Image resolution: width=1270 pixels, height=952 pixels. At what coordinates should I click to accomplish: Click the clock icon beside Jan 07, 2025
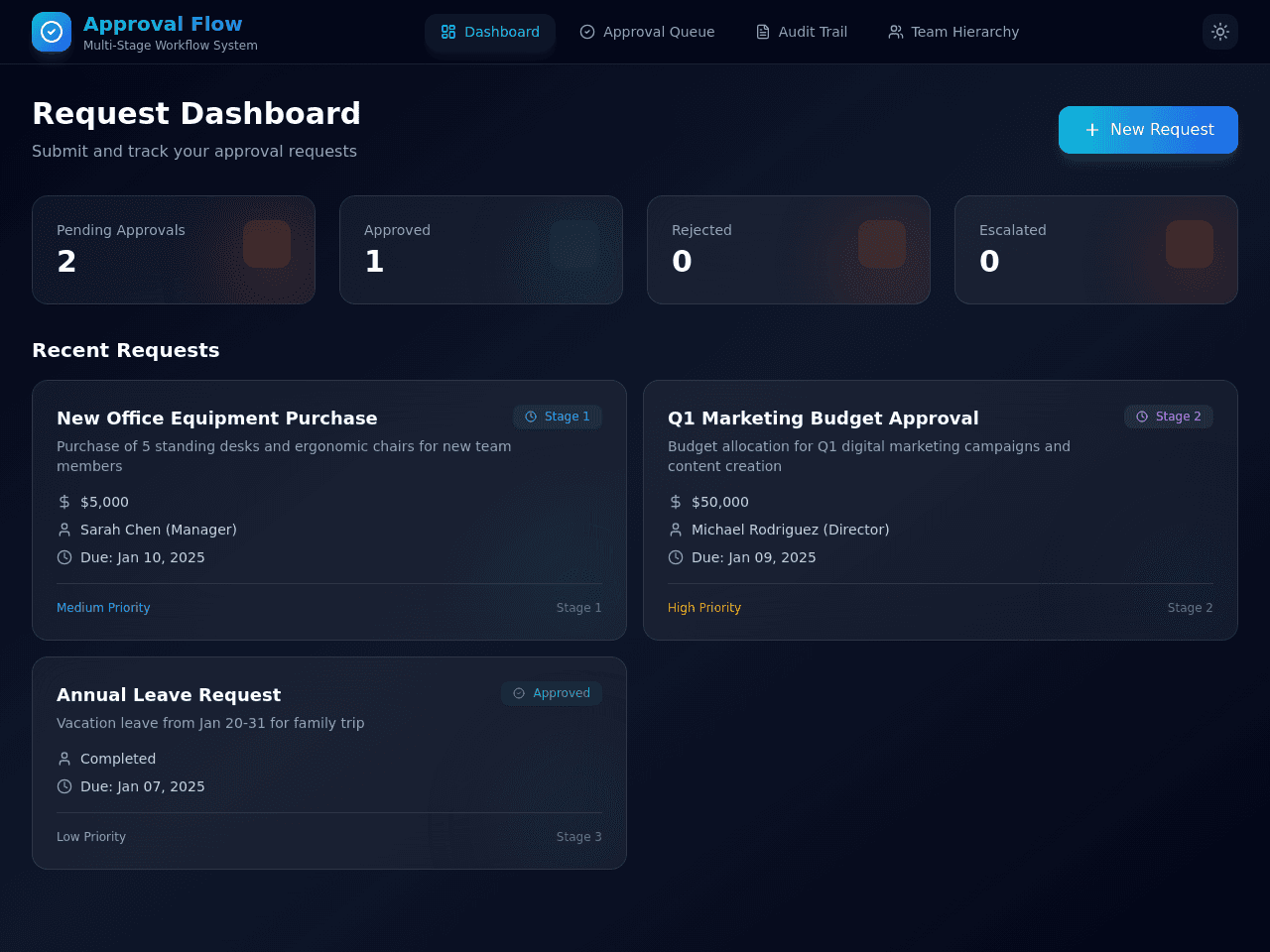click(64, 786)
